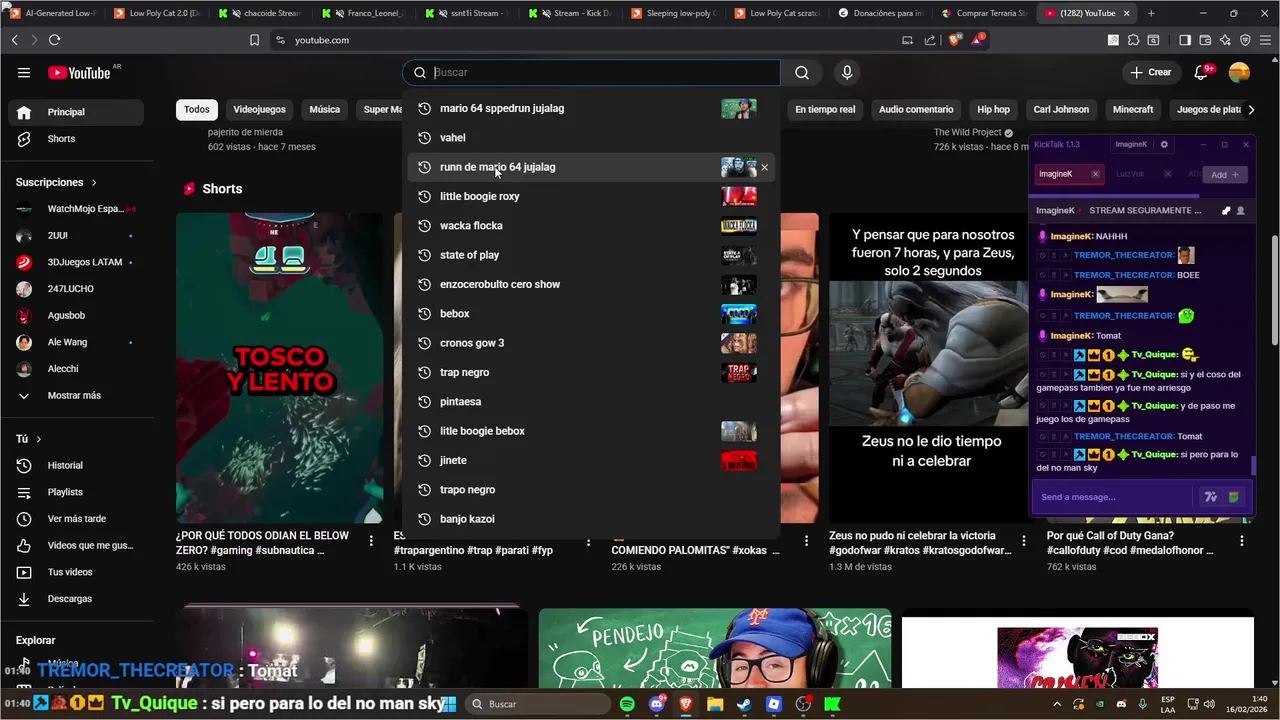This screenshot has height=720, width=1280.
Task: Open the TOSCO Y LENTO short thumbnail
Action: pos(279,368)
